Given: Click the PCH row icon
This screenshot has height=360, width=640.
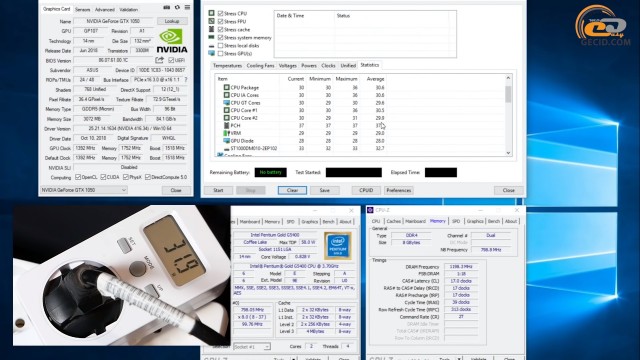Looking at the screenshot, I should pyautogui.click(x=227, y=125).
